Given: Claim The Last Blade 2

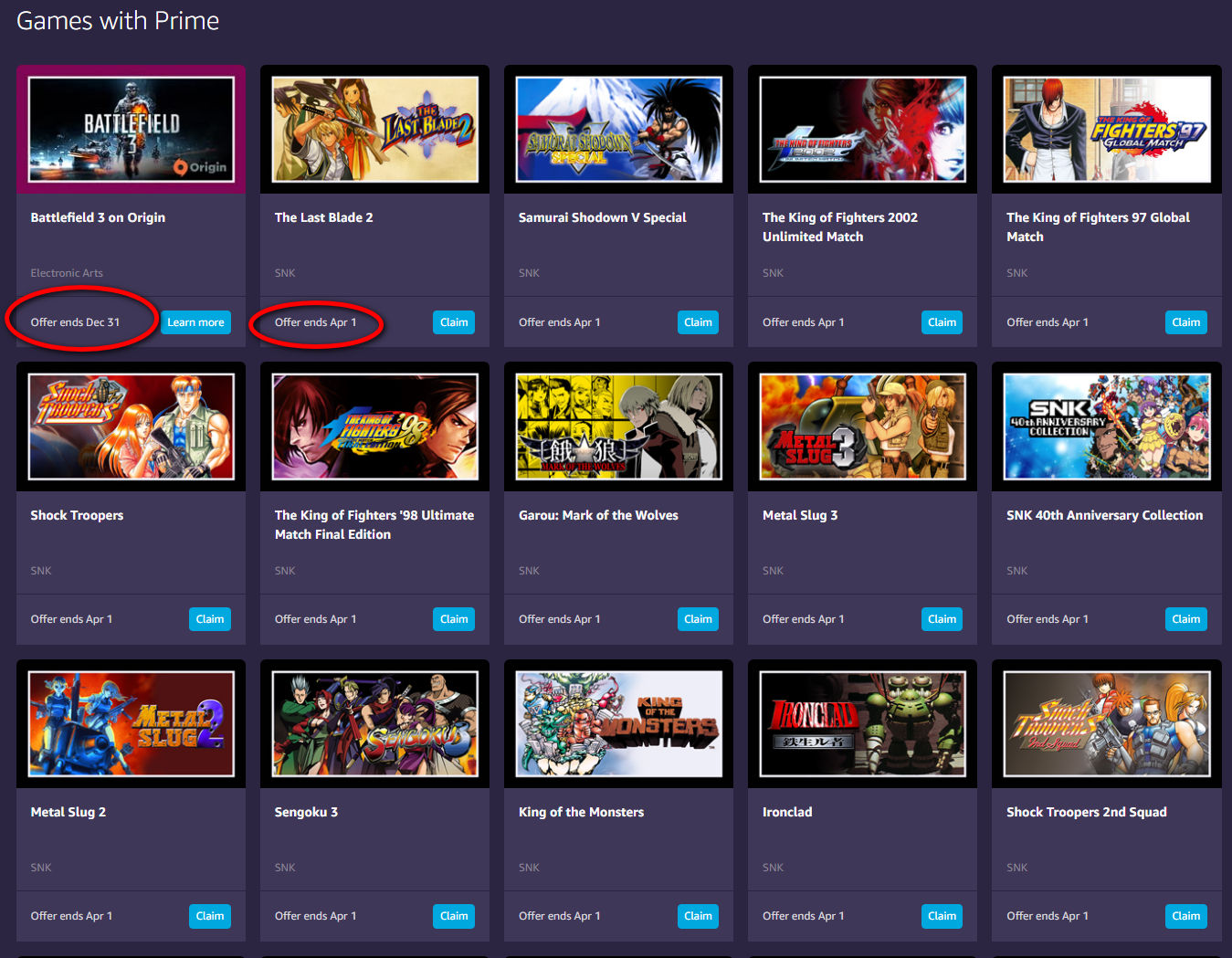Looking at the screenshot, I should pyautogui.click(x=454, y=322).
